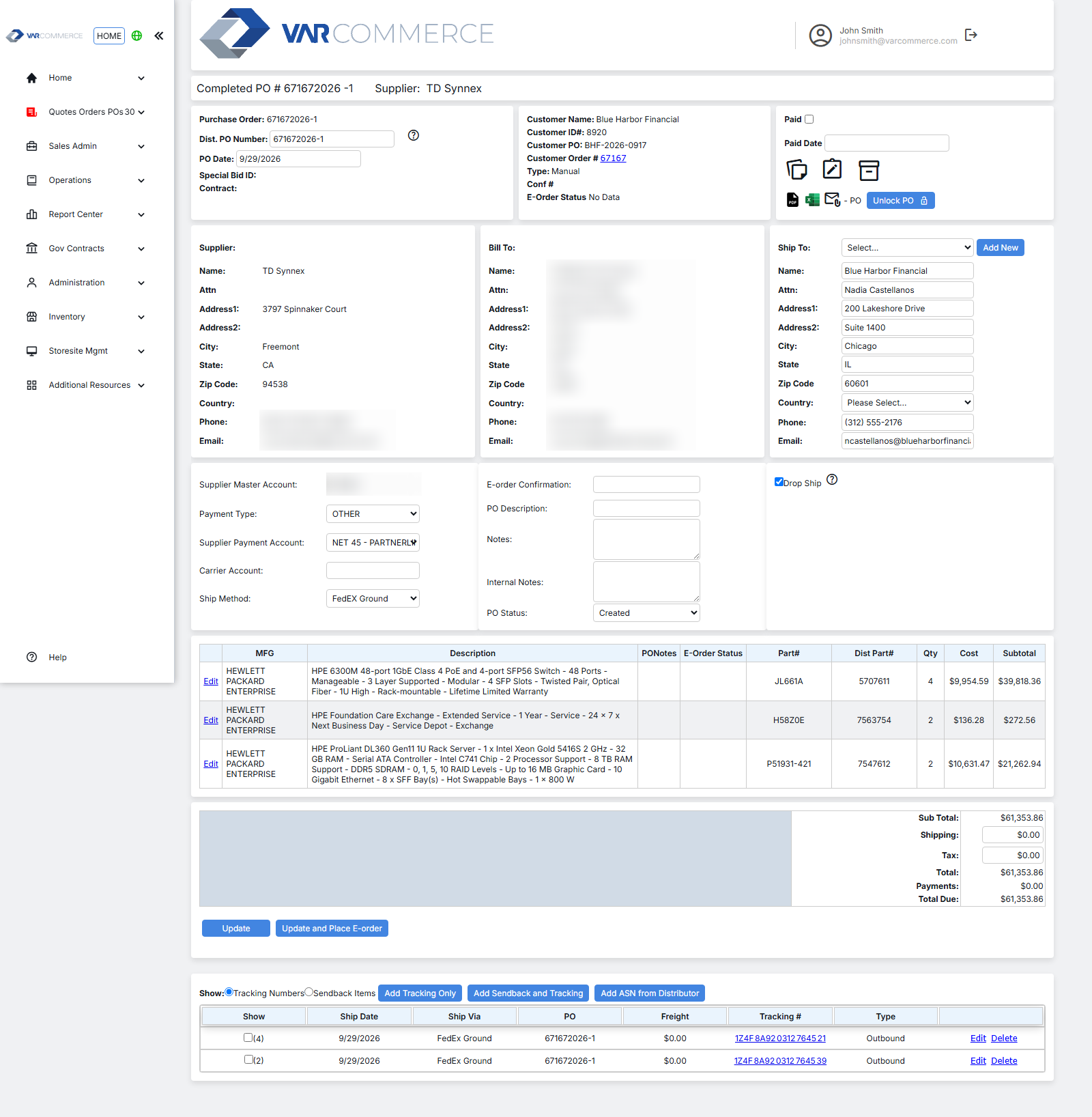This screenshot has width=1092, height=1117.
Task: Open help icon next to Dist. PO Number
Action: click(x=414, y=135)
